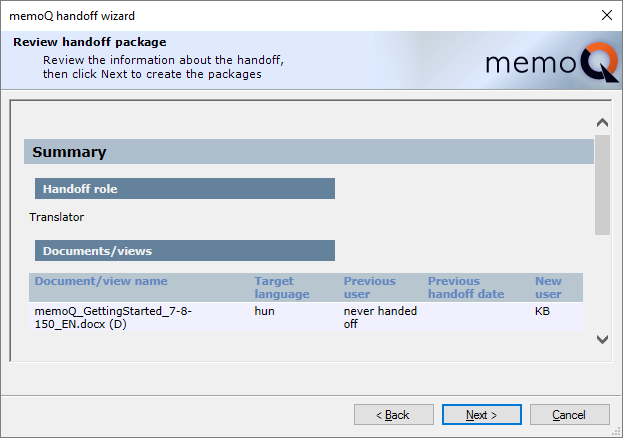
Task: Click the memoQ logo
Action: (x=545, y=62)
